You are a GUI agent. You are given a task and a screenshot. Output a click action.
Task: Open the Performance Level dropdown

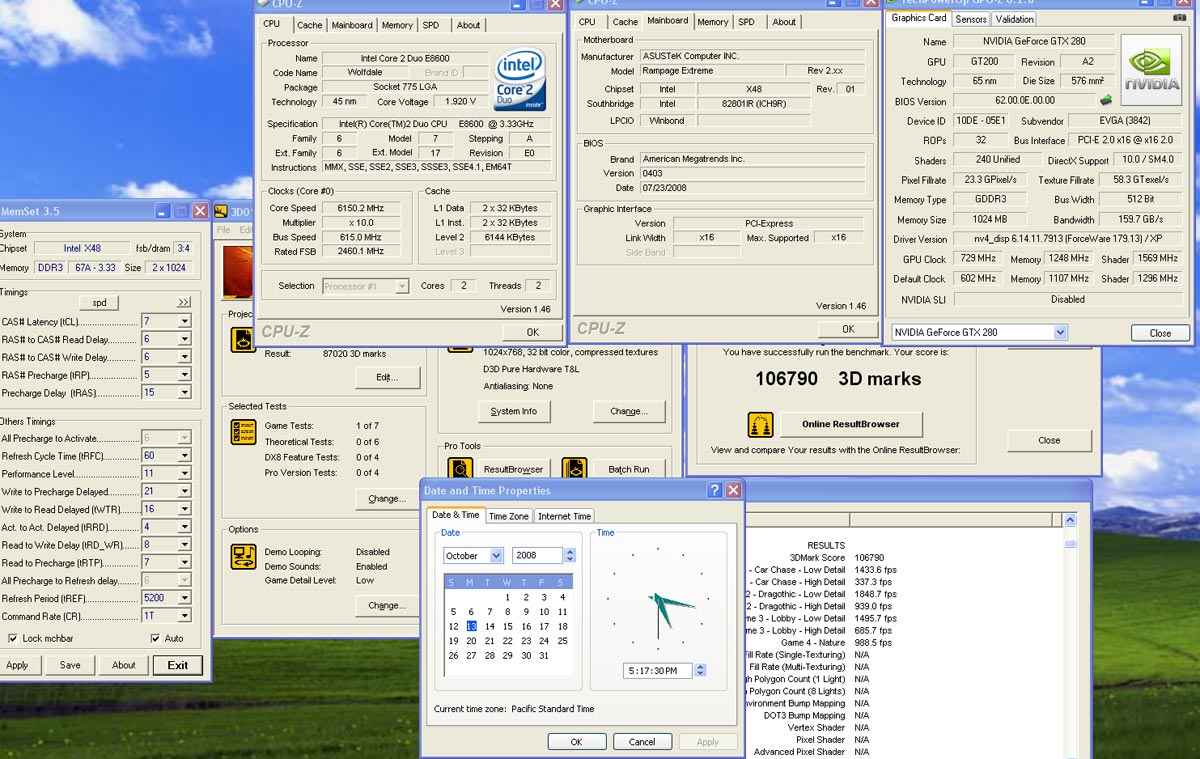[x=184, y=474]
